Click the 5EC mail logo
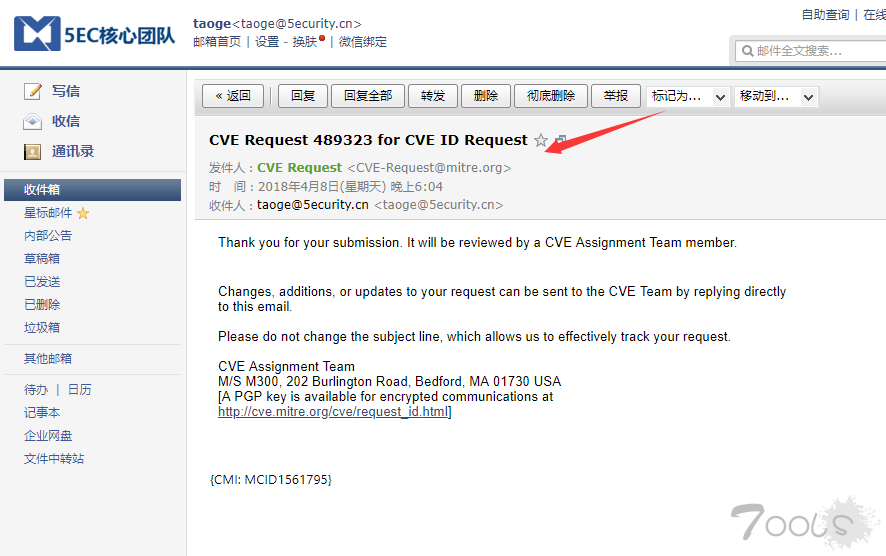 [94, 34]
